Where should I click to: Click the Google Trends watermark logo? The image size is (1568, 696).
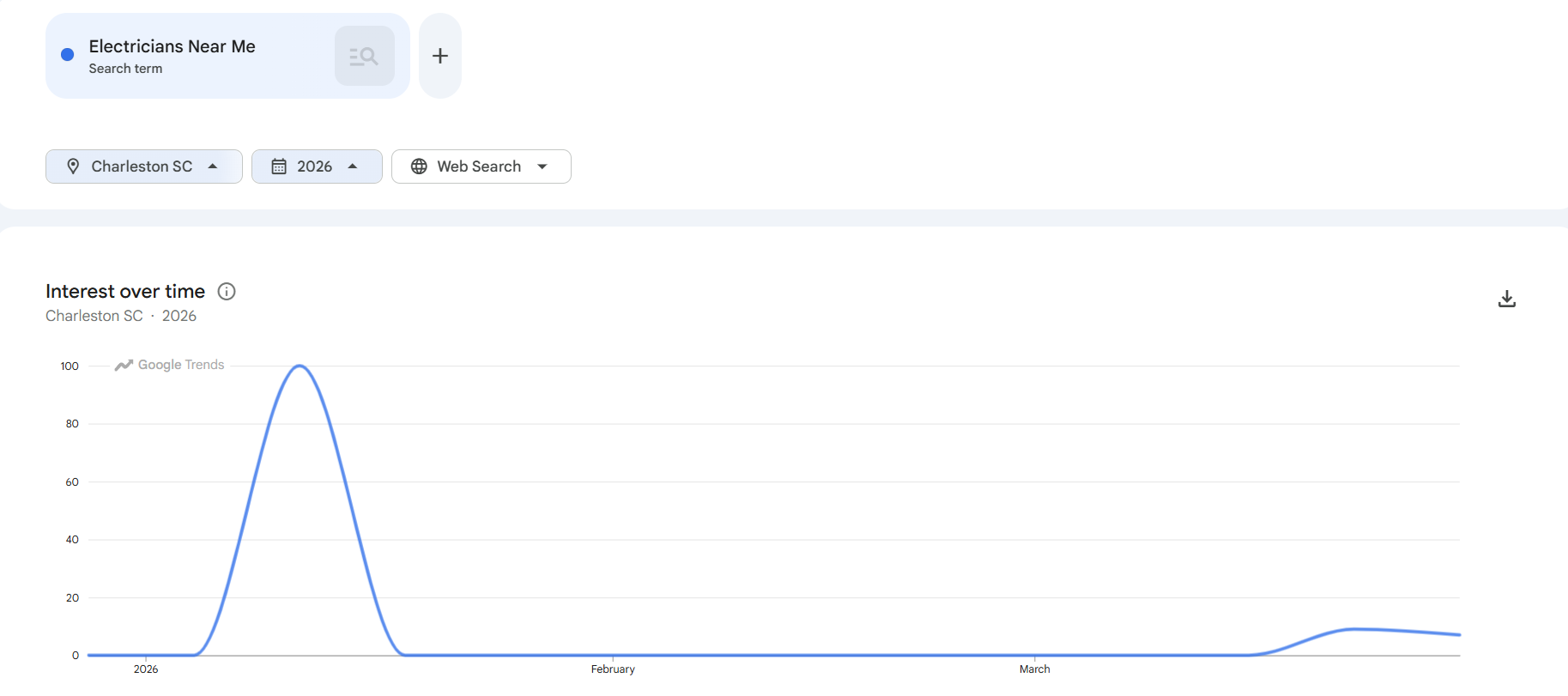point(170,365)
